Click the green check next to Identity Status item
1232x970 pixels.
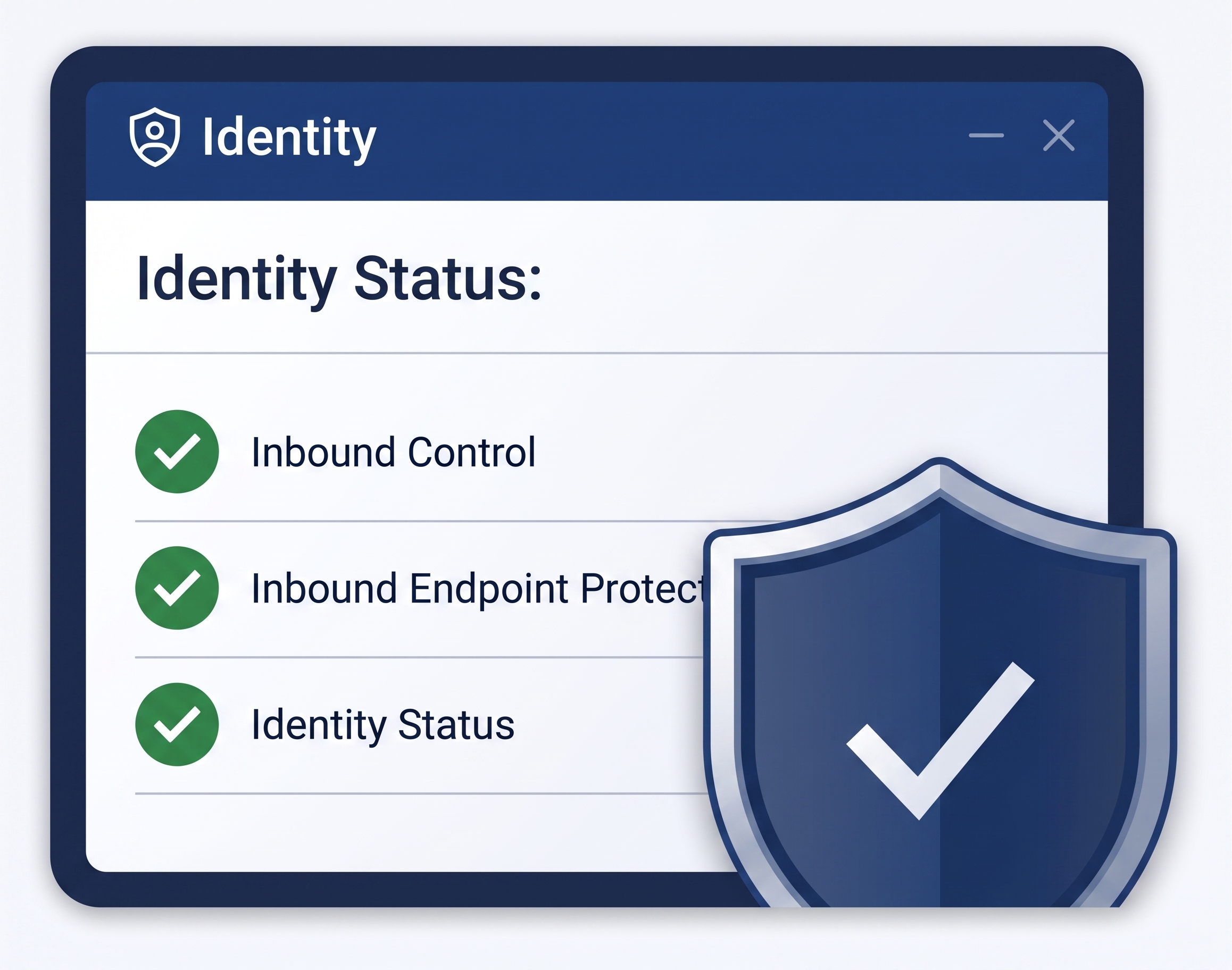click(x=177, y=724)
